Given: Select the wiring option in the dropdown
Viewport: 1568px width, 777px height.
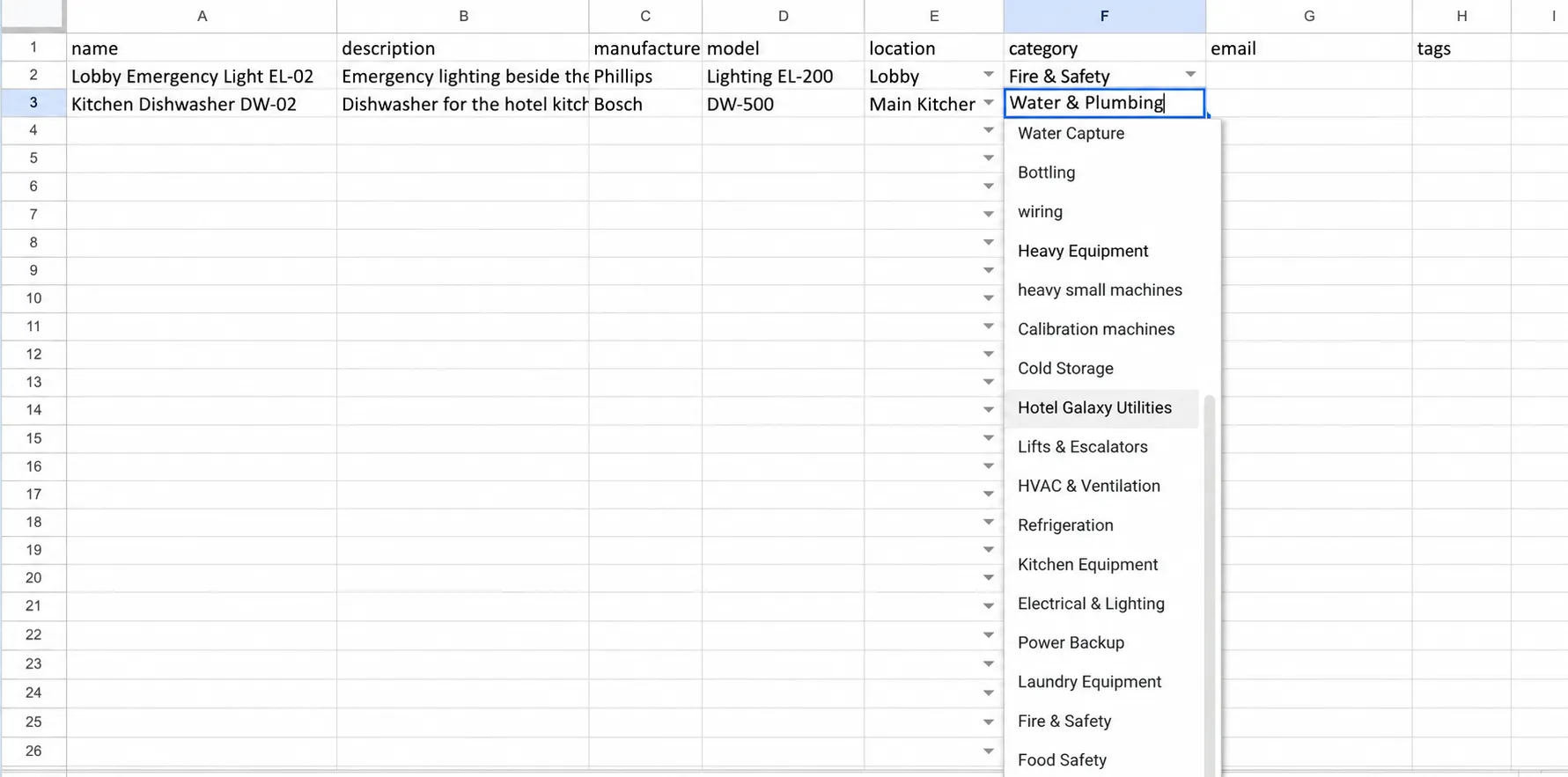Looking at the screenshot, I should [x=1101, y=212].
